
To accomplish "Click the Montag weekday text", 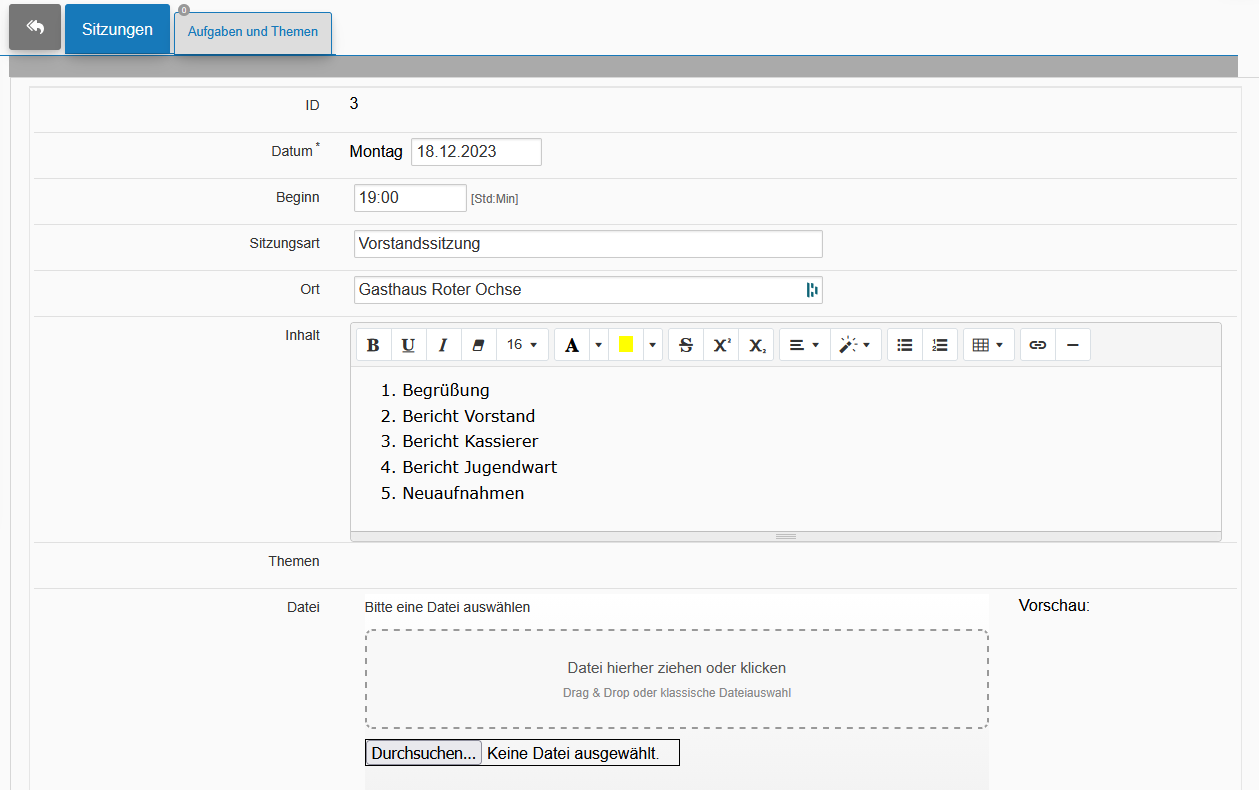I will pyautogui.click(x=376, y=152).
